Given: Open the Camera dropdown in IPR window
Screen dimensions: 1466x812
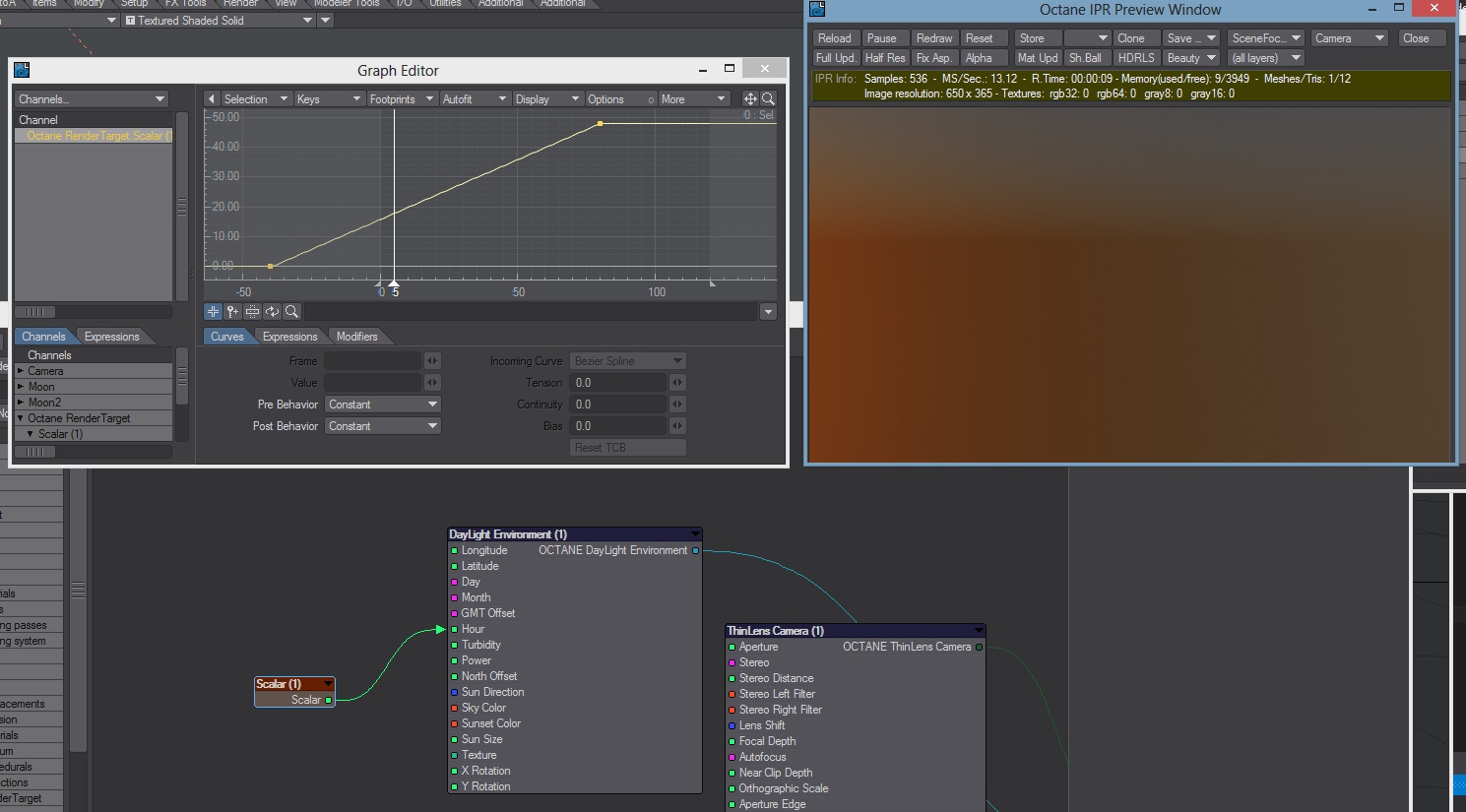Looking at the screenshot, I should (x=1349, y=38).
